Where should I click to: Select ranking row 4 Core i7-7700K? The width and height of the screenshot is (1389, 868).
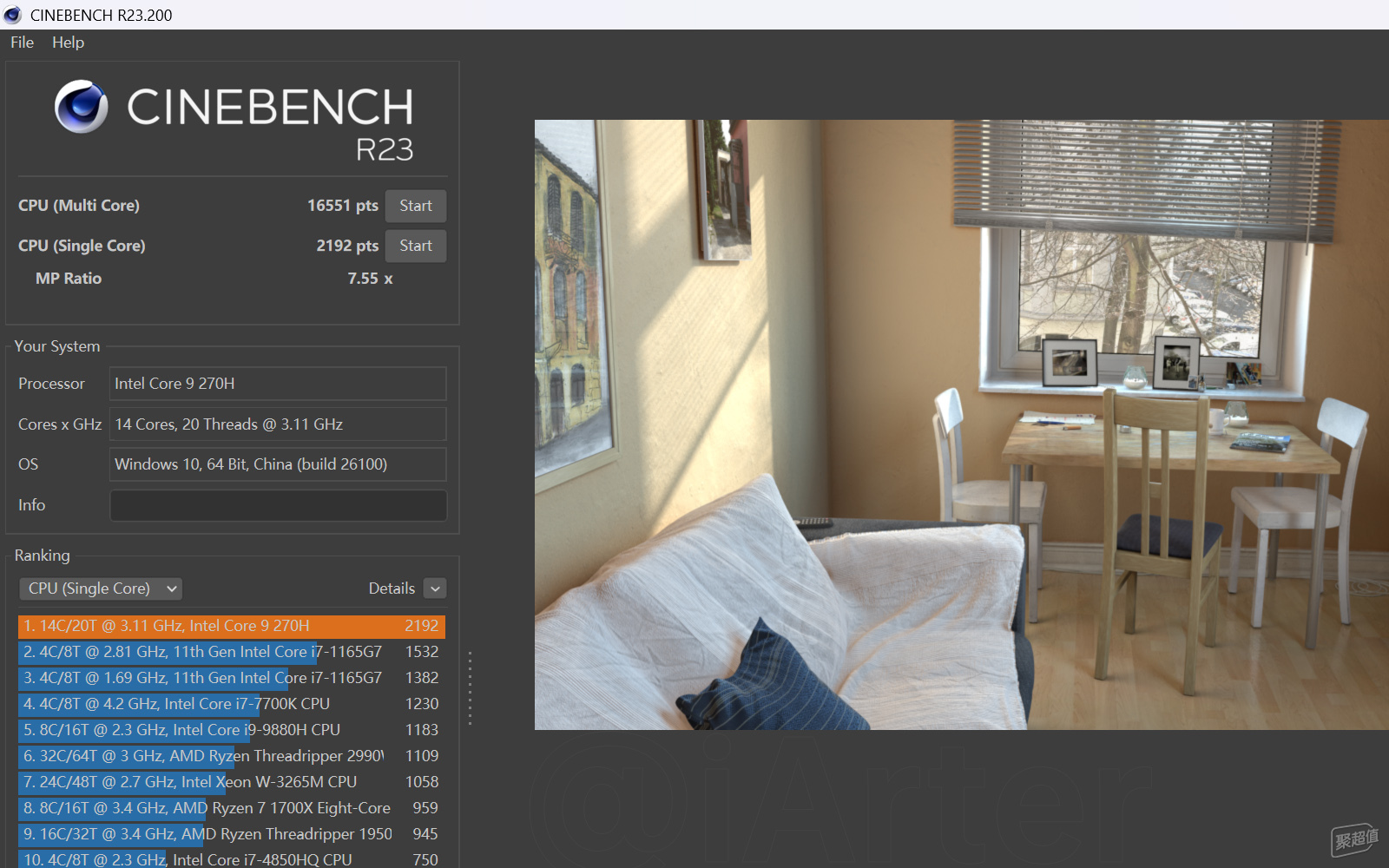232,704
